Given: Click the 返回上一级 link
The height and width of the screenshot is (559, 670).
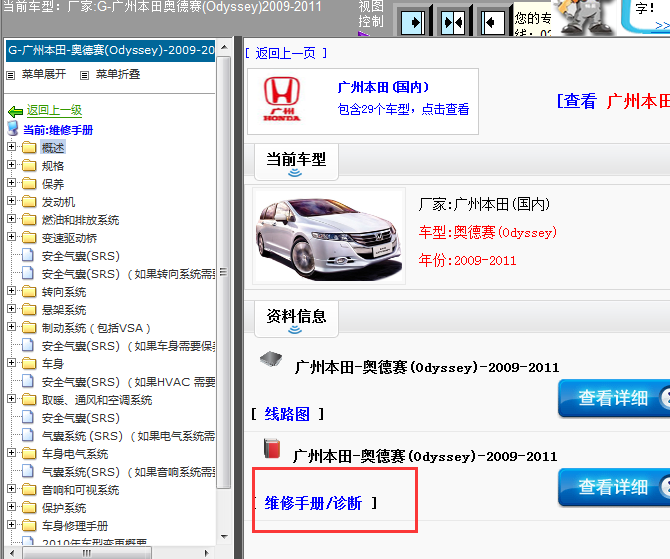Looking at the screenshot, I should click(x=54, y=110).
